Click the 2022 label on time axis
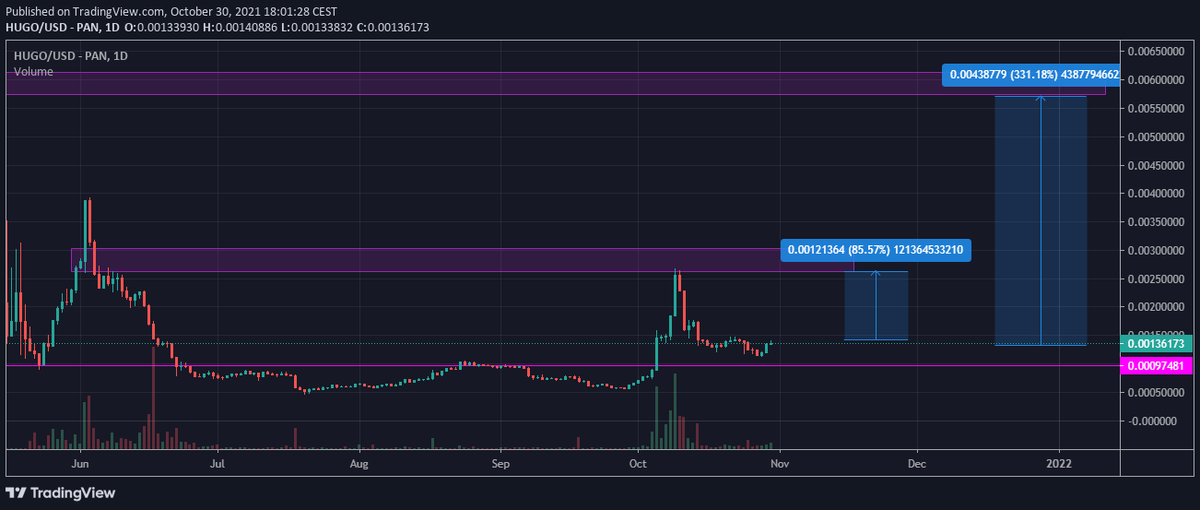The image size is (1200, 510). tap(1059, 464)
